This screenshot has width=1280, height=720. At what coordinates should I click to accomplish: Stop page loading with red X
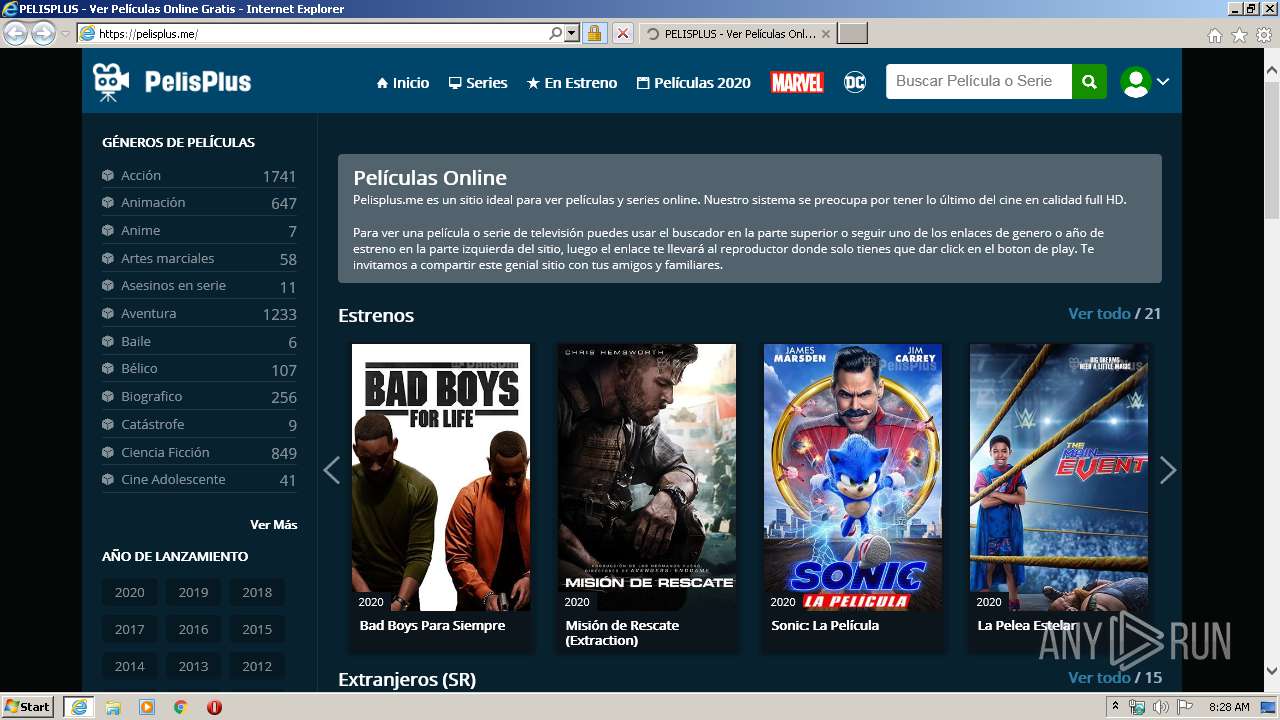pos(622,33)
